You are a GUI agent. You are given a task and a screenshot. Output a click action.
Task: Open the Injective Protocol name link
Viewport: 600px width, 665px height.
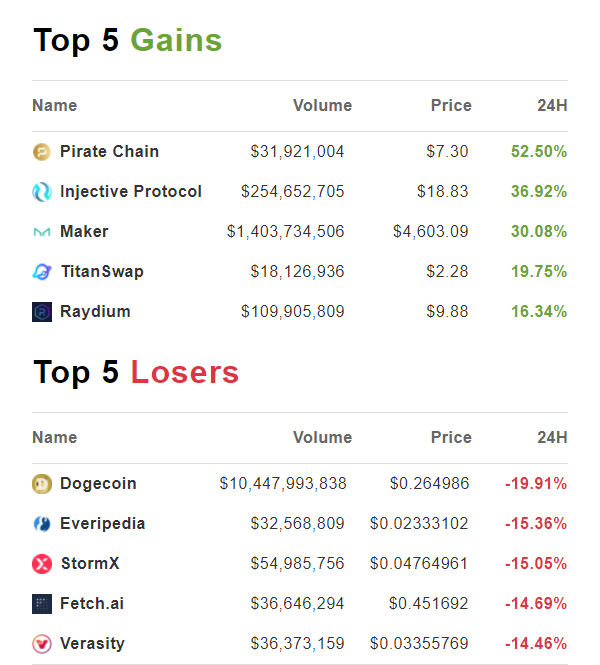click(x=131, y=192)
